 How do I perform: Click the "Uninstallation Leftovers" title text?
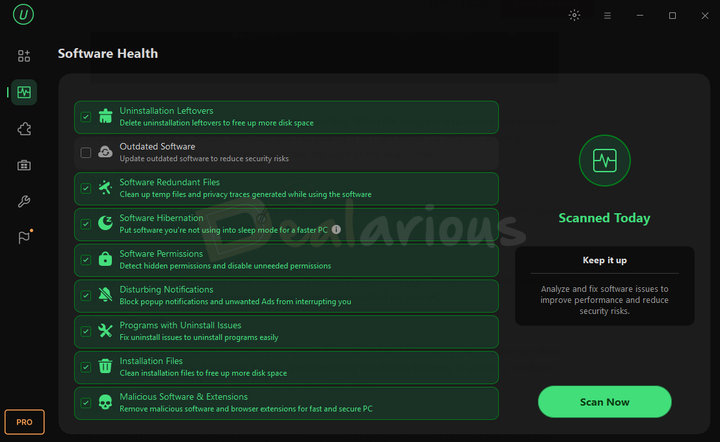166,111
